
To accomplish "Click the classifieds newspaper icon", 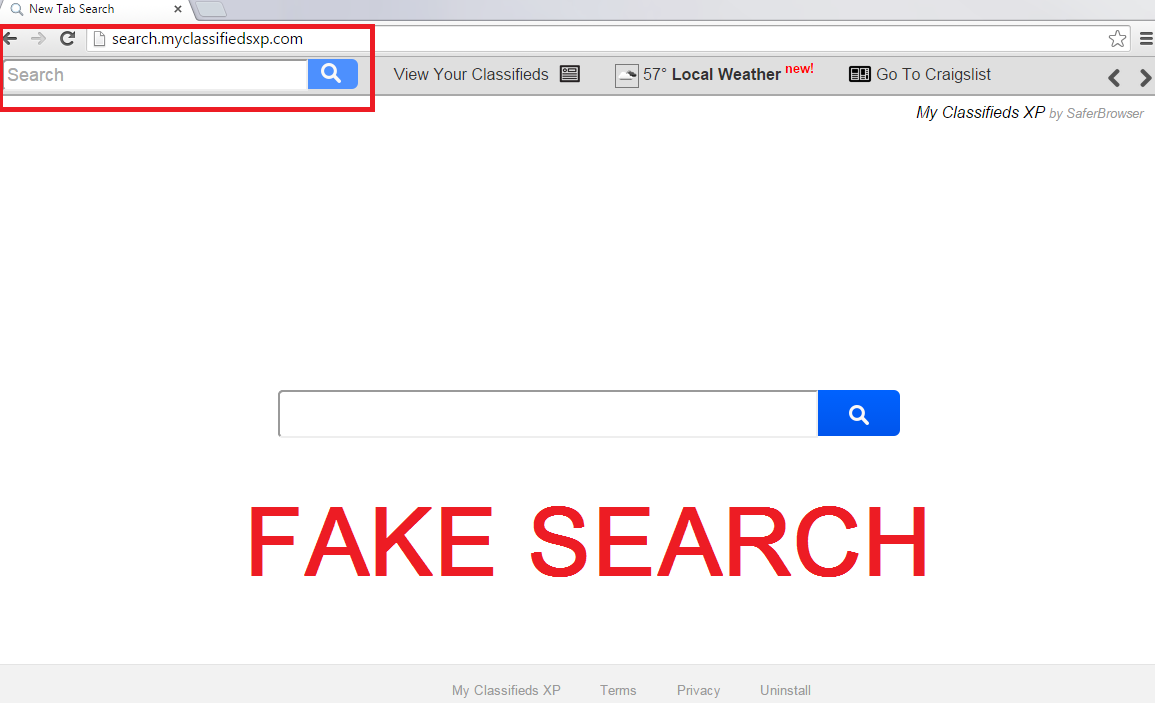I will (569, 74).
